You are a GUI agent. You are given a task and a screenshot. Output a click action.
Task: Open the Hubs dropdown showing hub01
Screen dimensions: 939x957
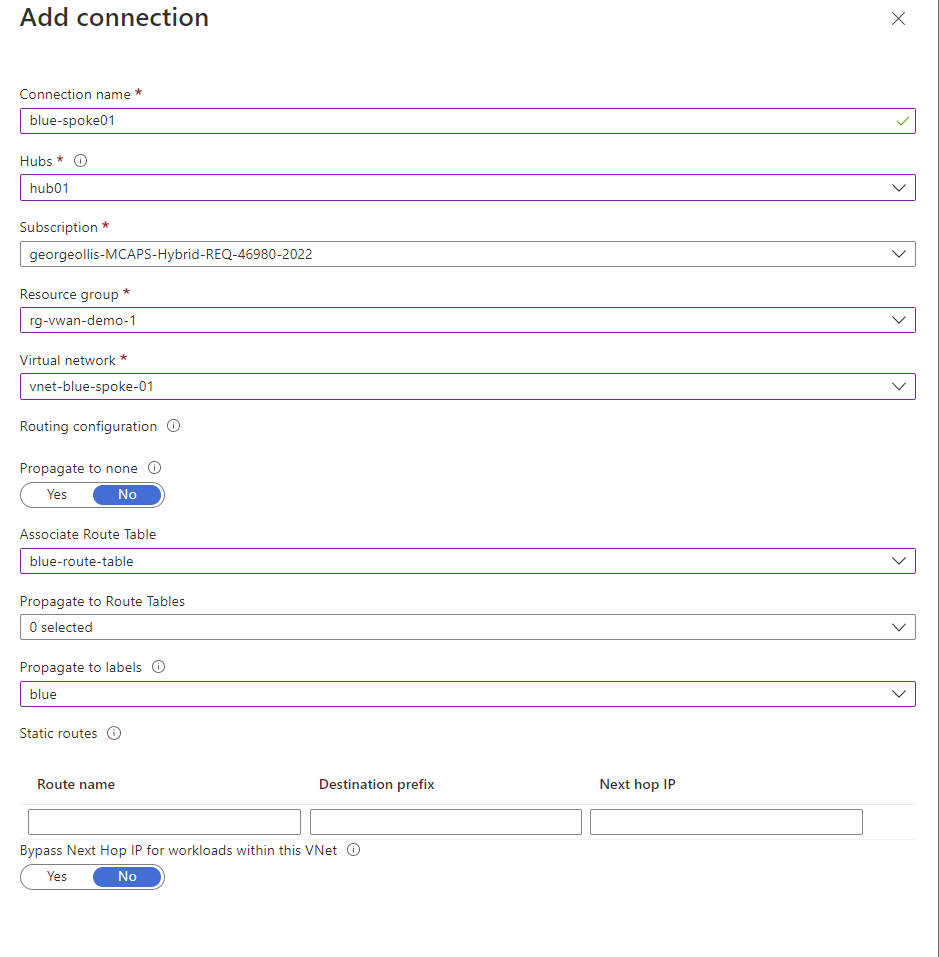(900, 187)
